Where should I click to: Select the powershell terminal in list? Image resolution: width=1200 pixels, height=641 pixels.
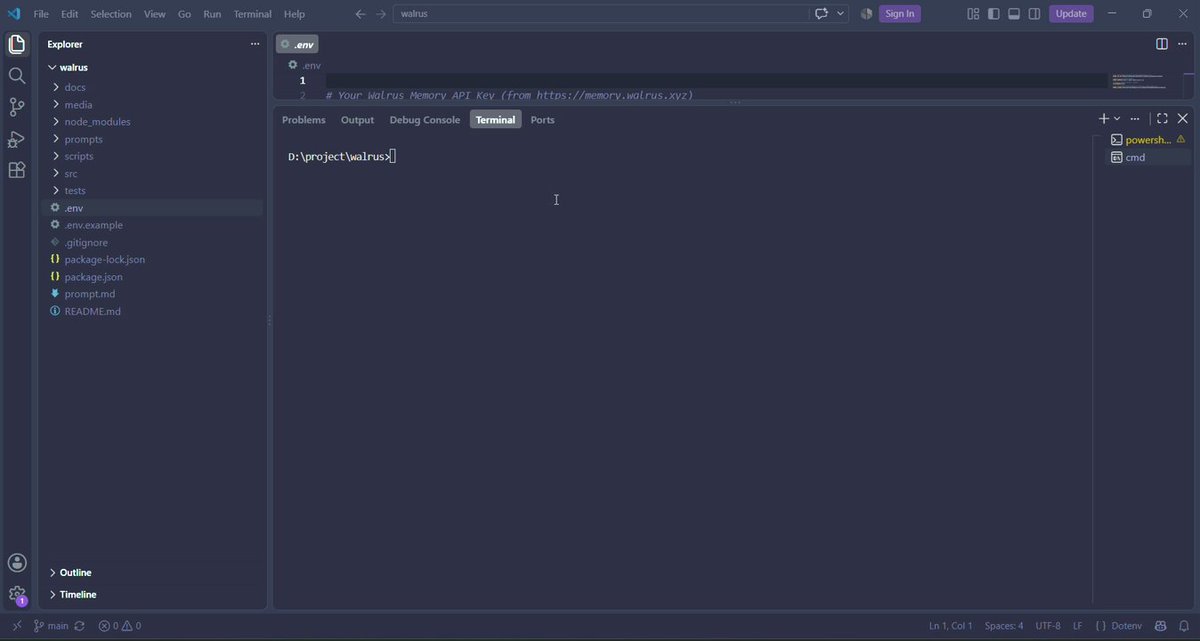[1148, 140]
